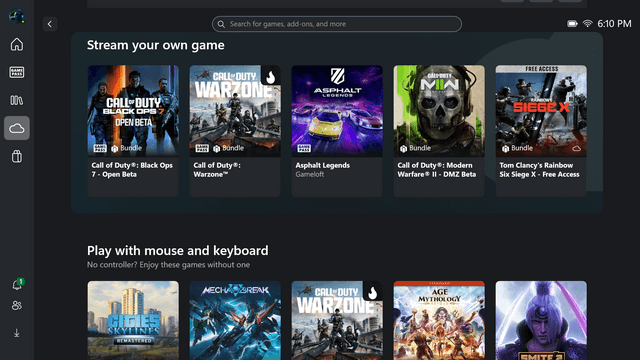
Task: Click 'Call of Duty®: Warzone™' title text
Action: click(x=217, y=170)
